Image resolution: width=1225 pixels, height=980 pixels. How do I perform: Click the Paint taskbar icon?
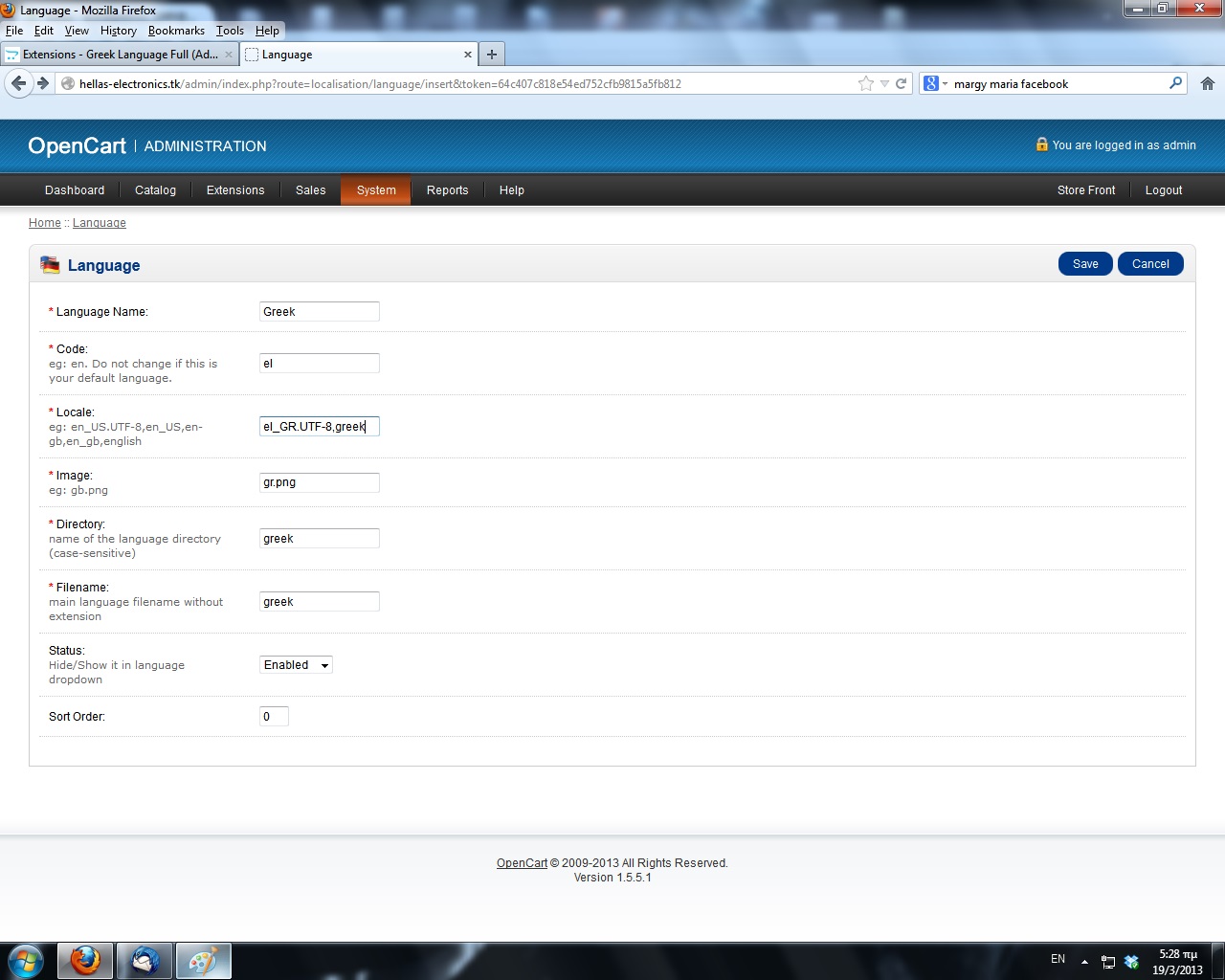pos(204,961)
